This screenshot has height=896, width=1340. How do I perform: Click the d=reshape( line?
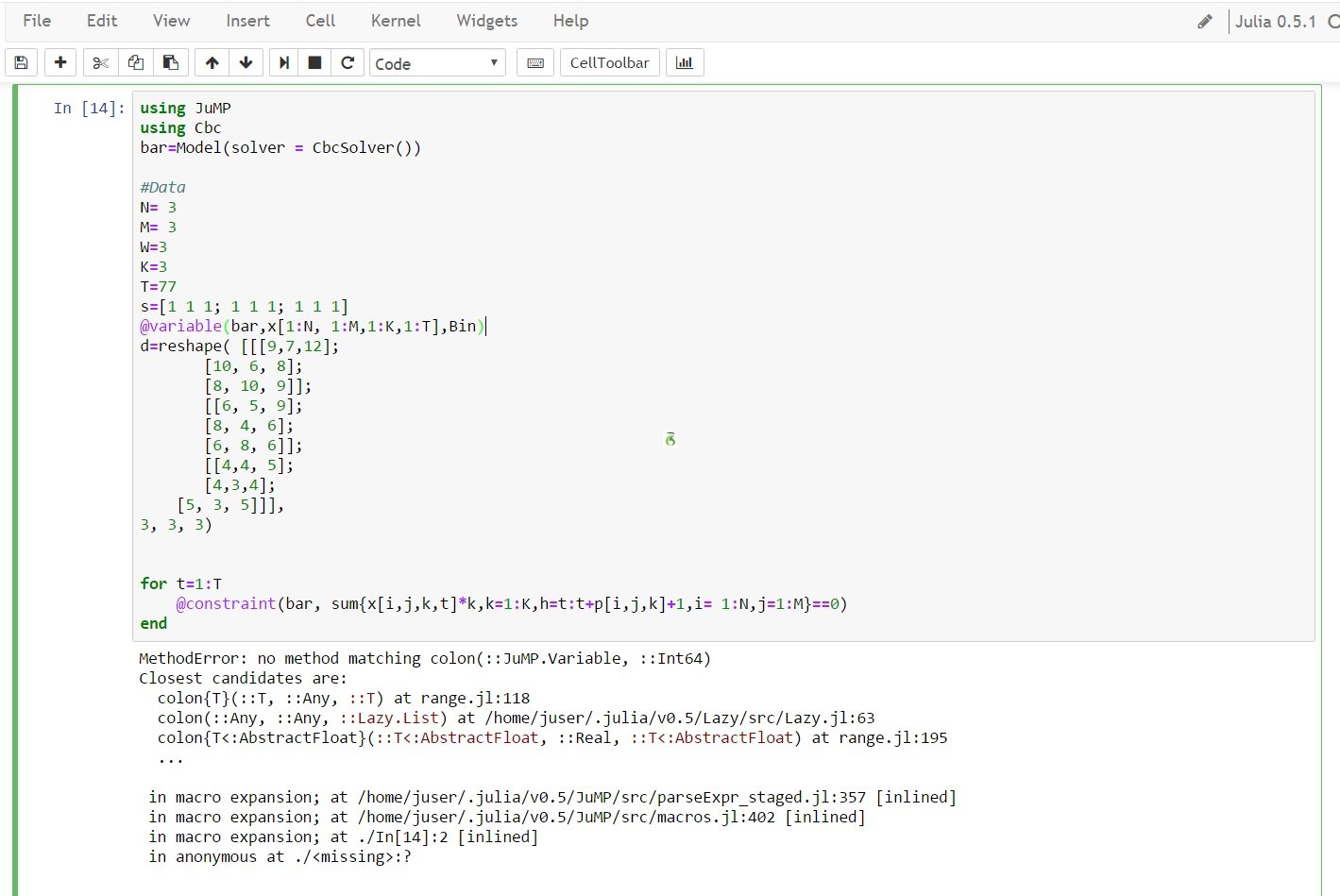(x=239, y=346)
